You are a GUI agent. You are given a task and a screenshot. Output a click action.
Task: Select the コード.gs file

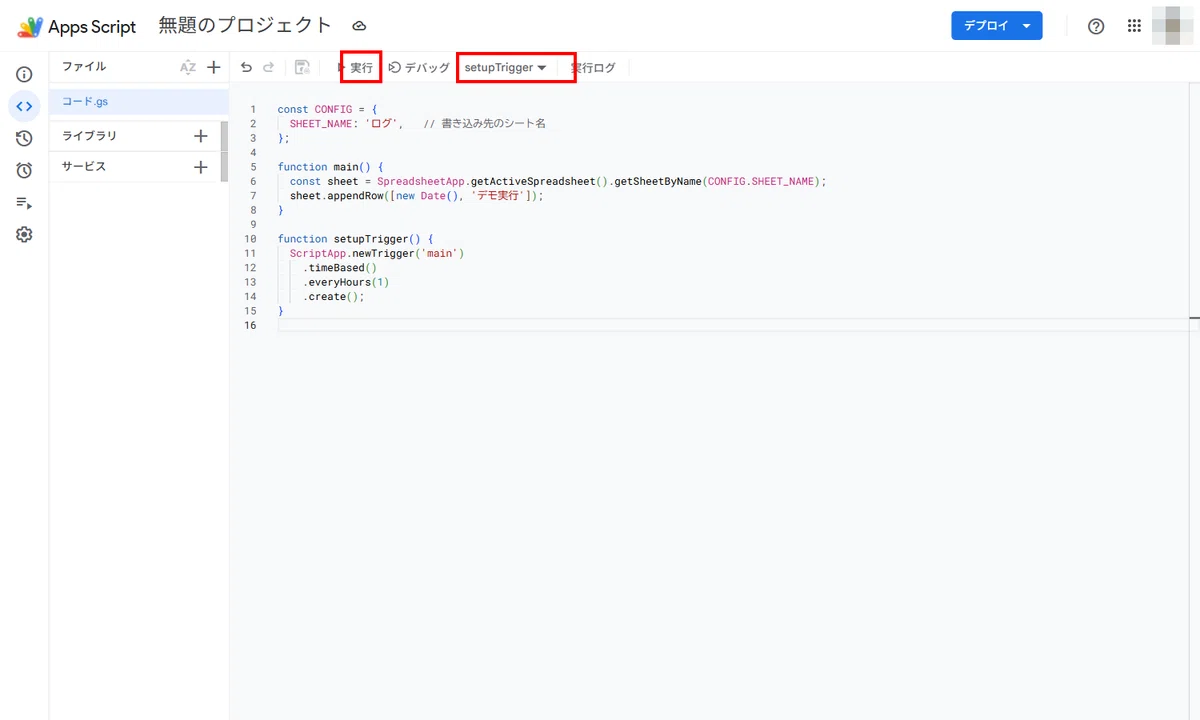pos(139,102)
